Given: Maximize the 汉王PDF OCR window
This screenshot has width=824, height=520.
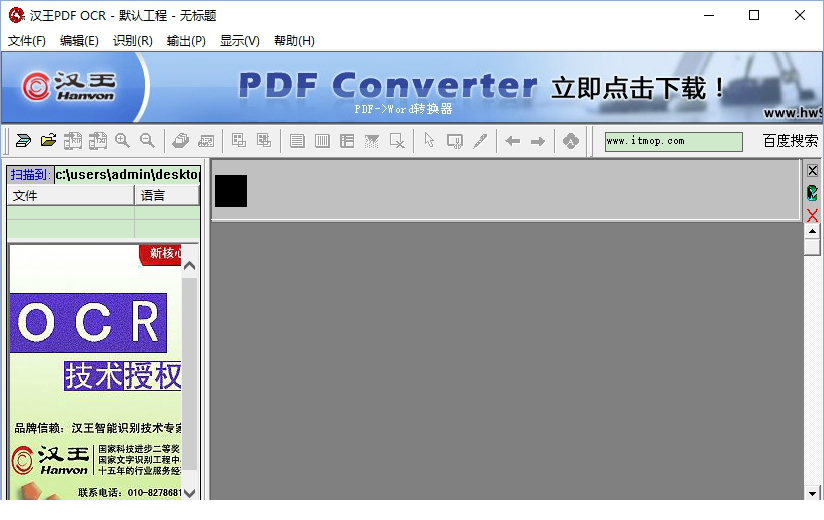Looking at the screenshot, I should 754,15.
